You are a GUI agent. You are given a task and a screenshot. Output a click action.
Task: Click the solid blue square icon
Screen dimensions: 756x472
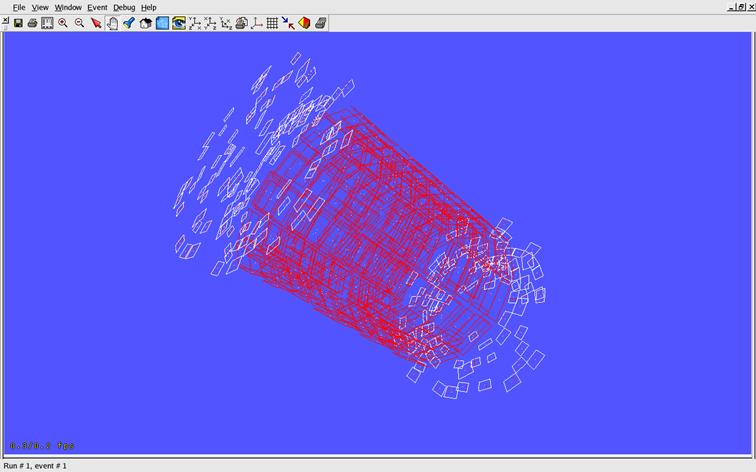162,23
